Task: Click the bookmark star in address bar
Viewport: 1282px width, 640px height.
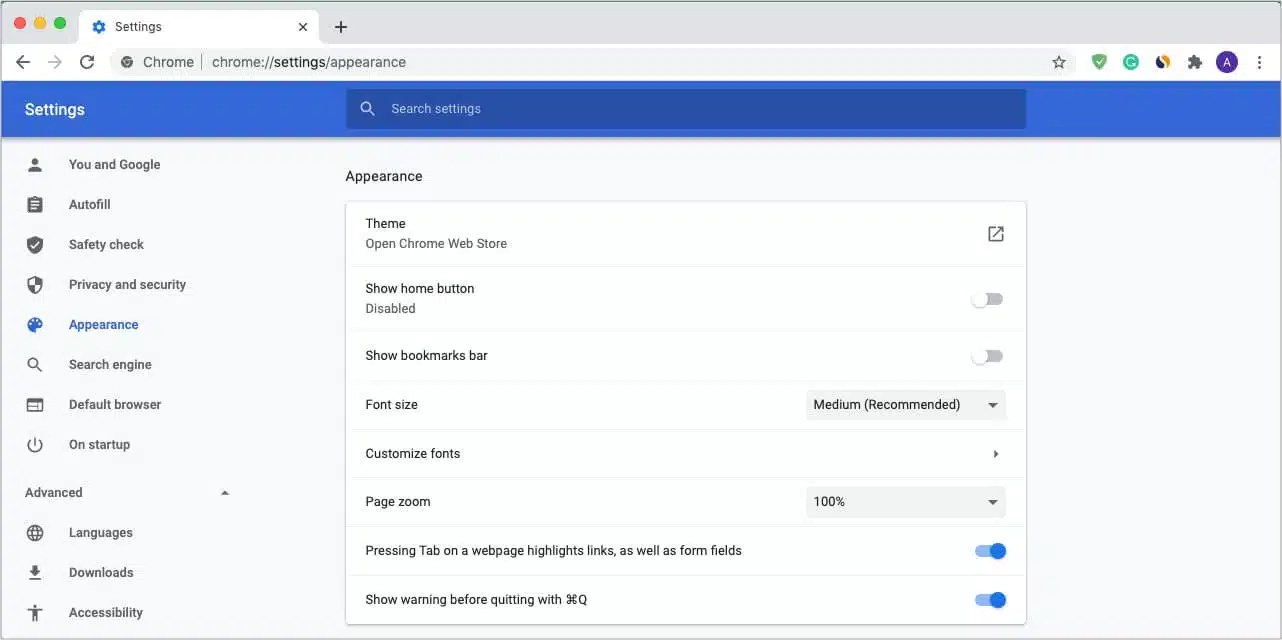Action: 1059,61
